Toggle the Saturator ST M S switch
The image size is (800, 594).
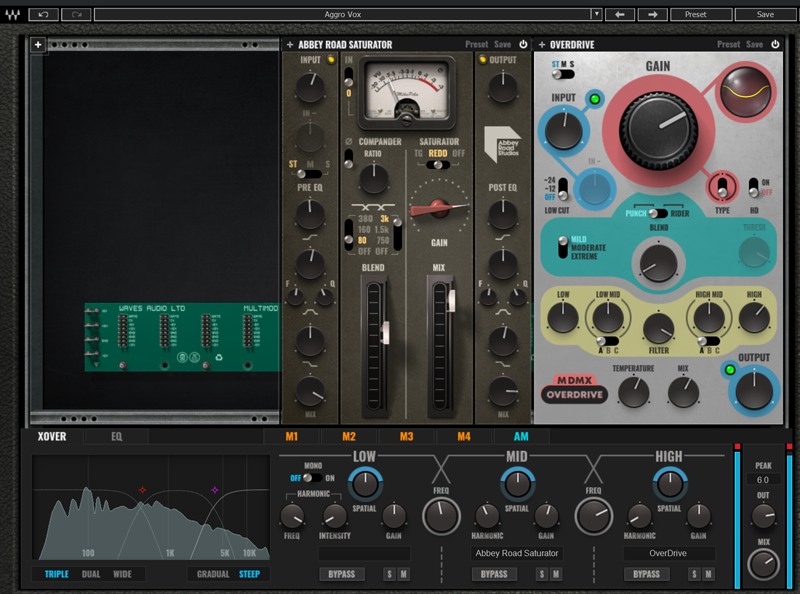click(x=309, y=174)
